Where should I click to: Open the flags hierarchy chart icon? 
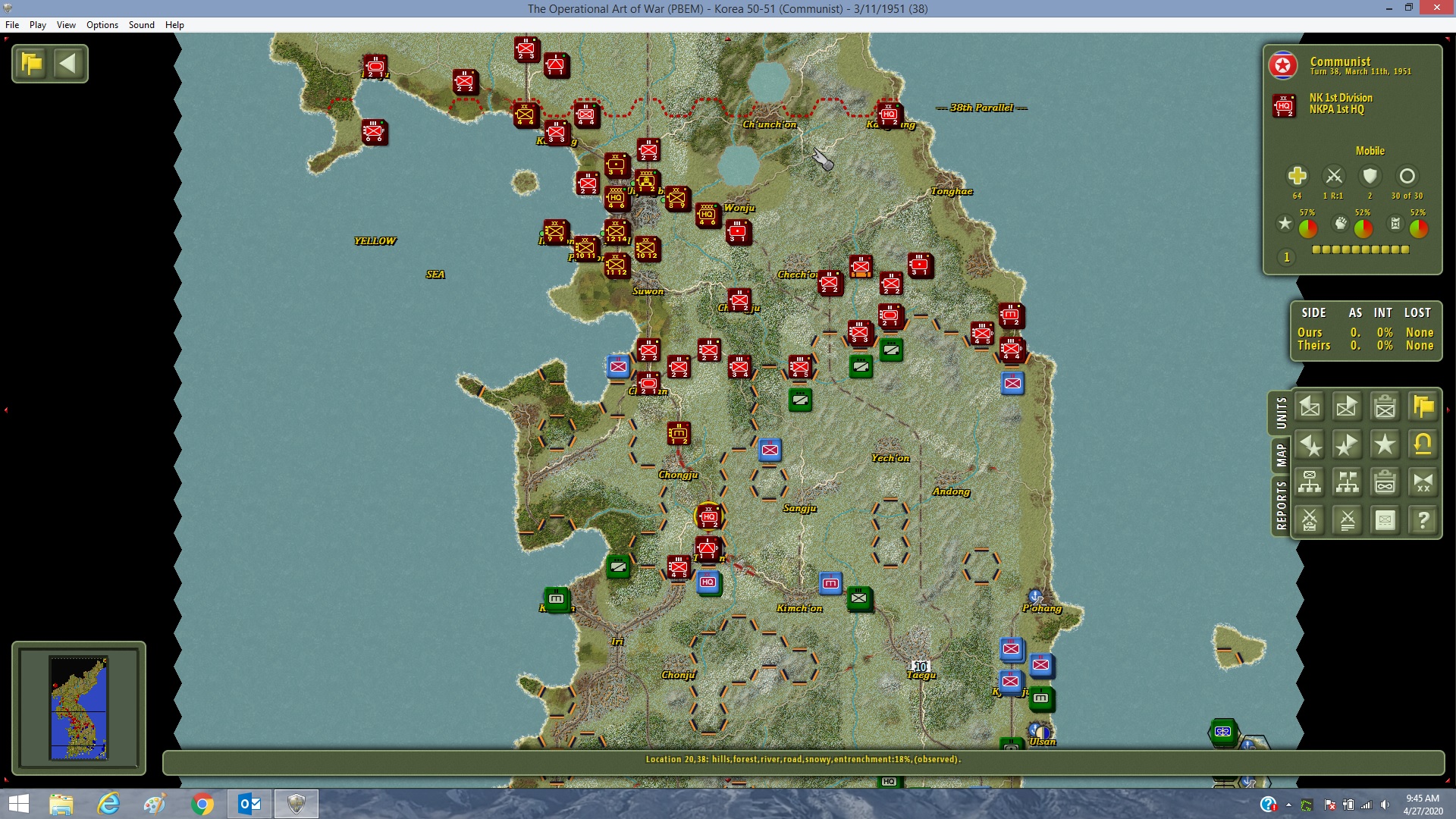pos(1348,482)
